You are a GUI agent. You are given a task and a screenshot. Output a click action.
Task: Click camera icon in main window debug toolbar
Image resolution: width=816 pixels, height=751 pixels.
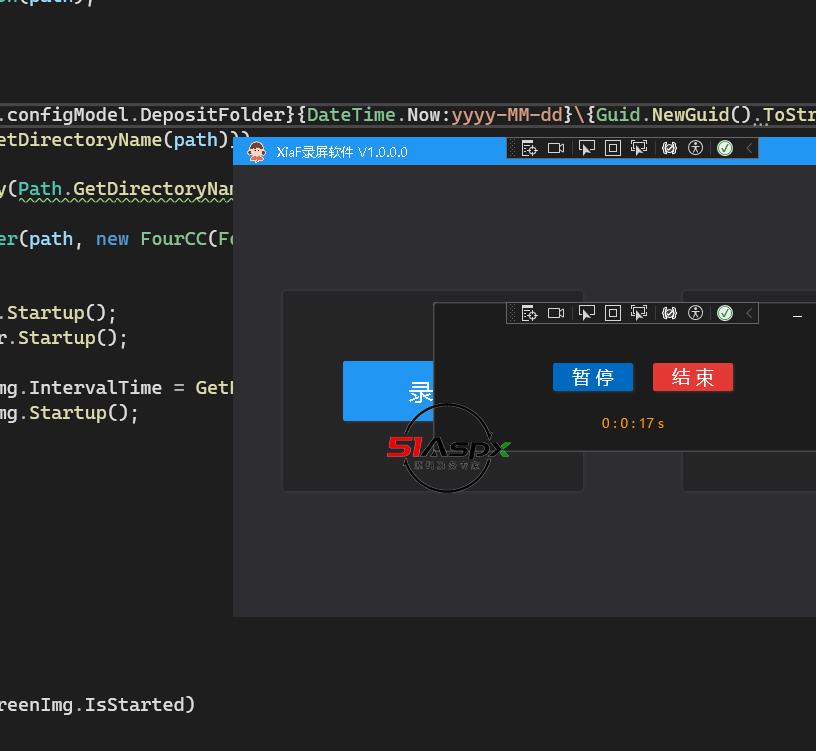(x=557, y=148)
